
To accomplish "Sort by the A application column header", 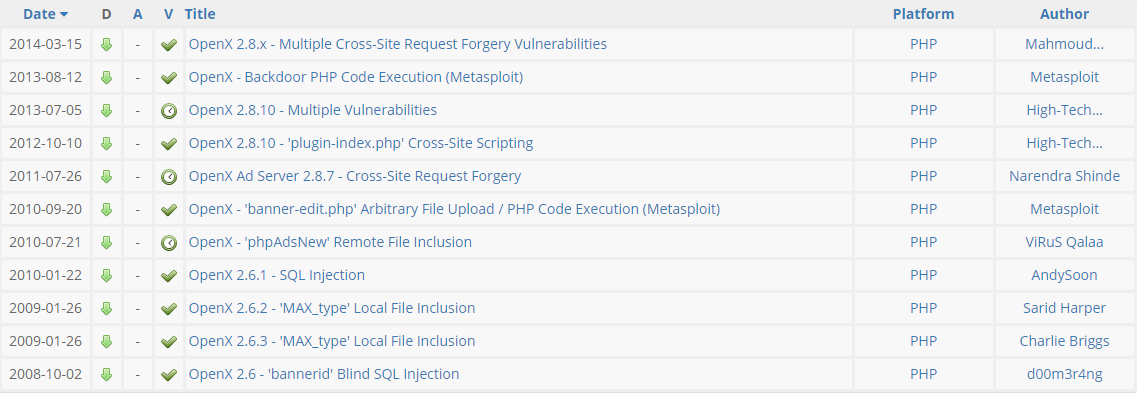I will click(138, 14).
